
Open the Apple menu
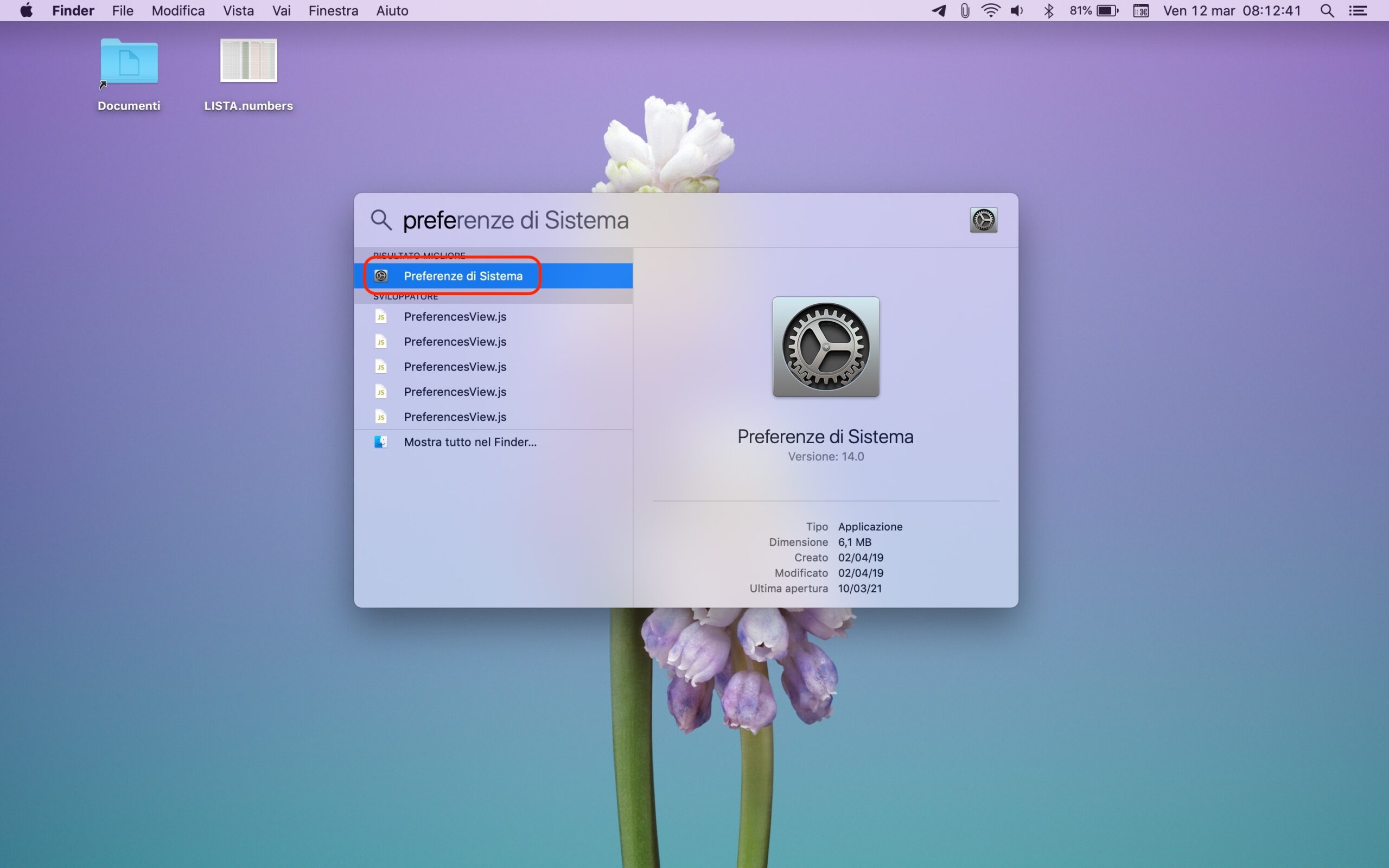pos(27,10)
